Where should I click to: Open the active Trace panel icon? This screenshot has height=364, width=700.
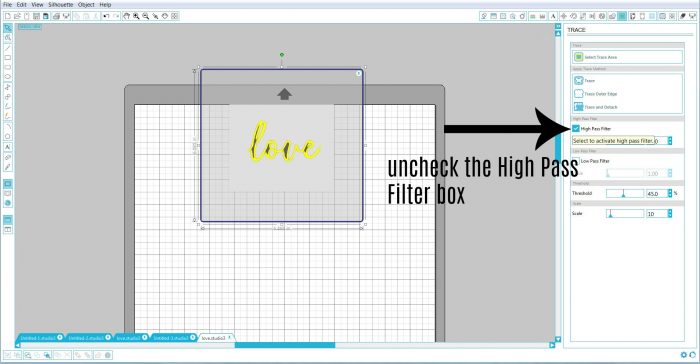point(622,16)
